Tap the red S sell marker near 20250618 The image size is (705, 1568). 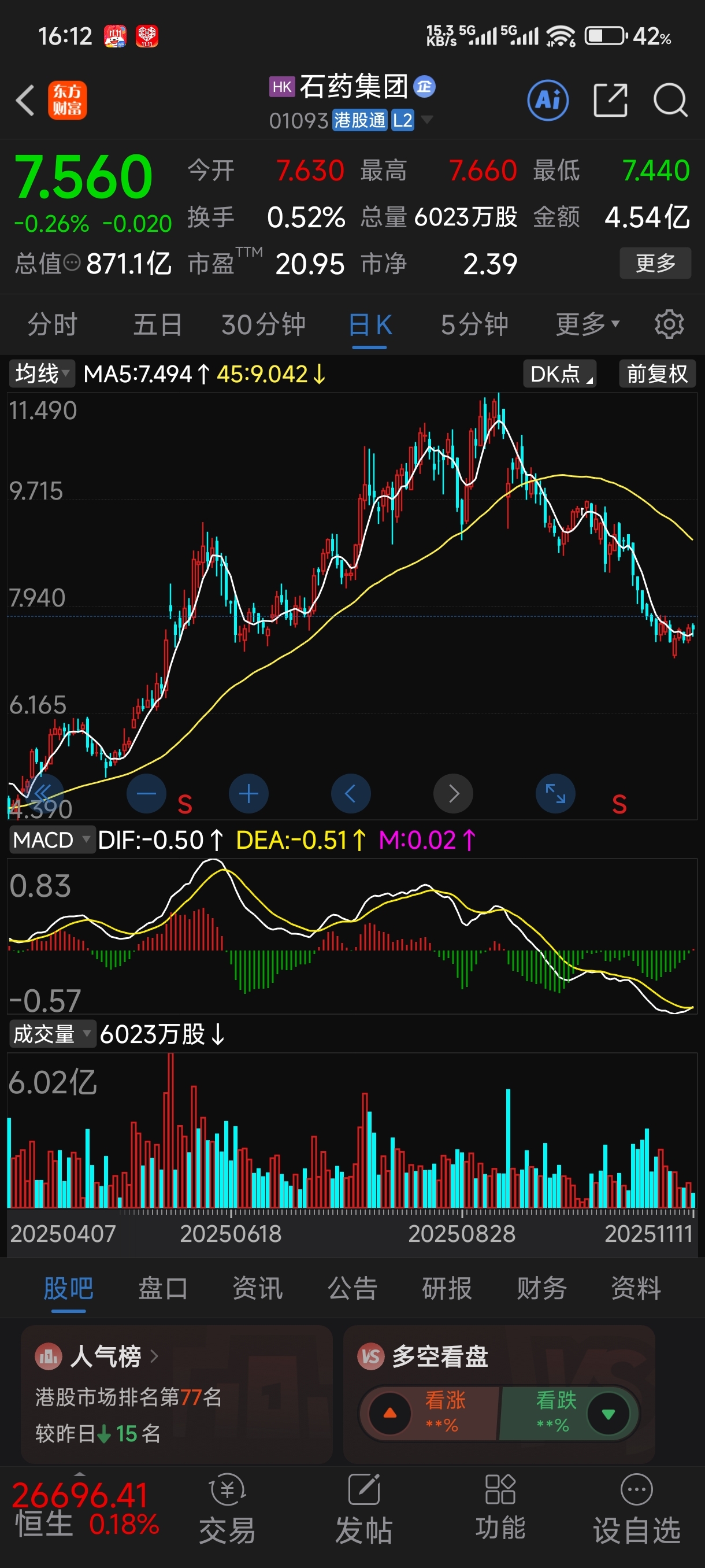[x=185, y=805]
